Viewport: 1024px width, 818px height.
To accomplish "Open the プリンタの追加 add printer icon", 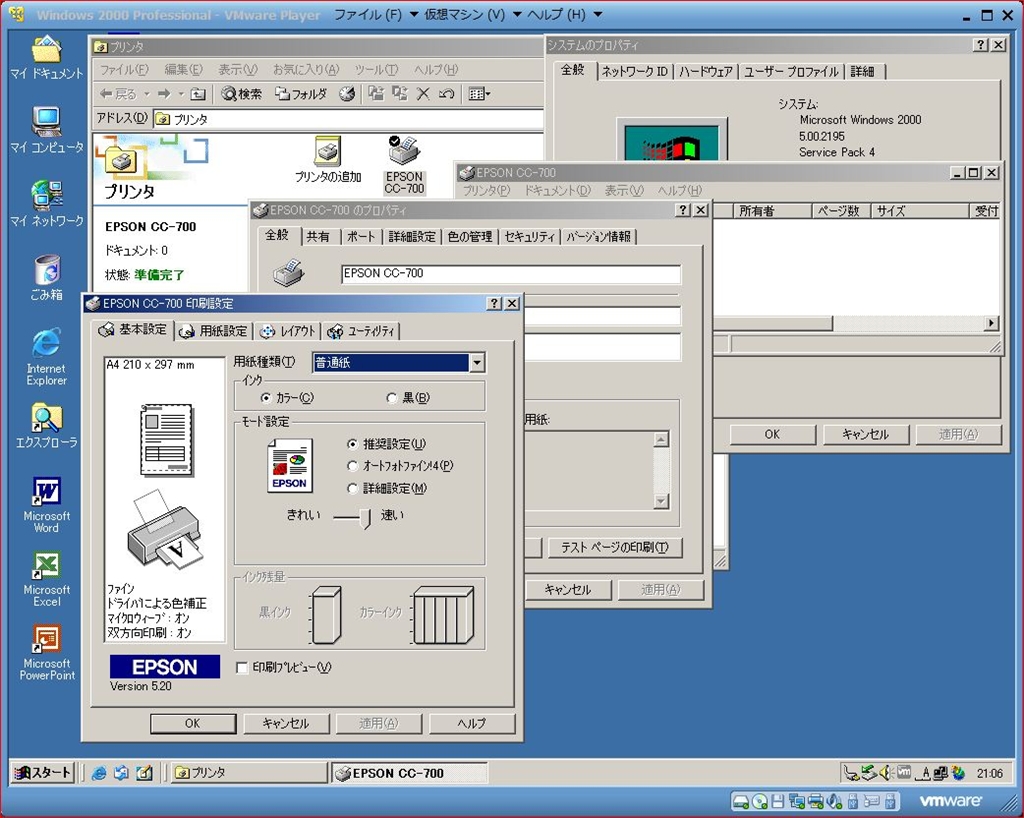I will click(327, 153).
